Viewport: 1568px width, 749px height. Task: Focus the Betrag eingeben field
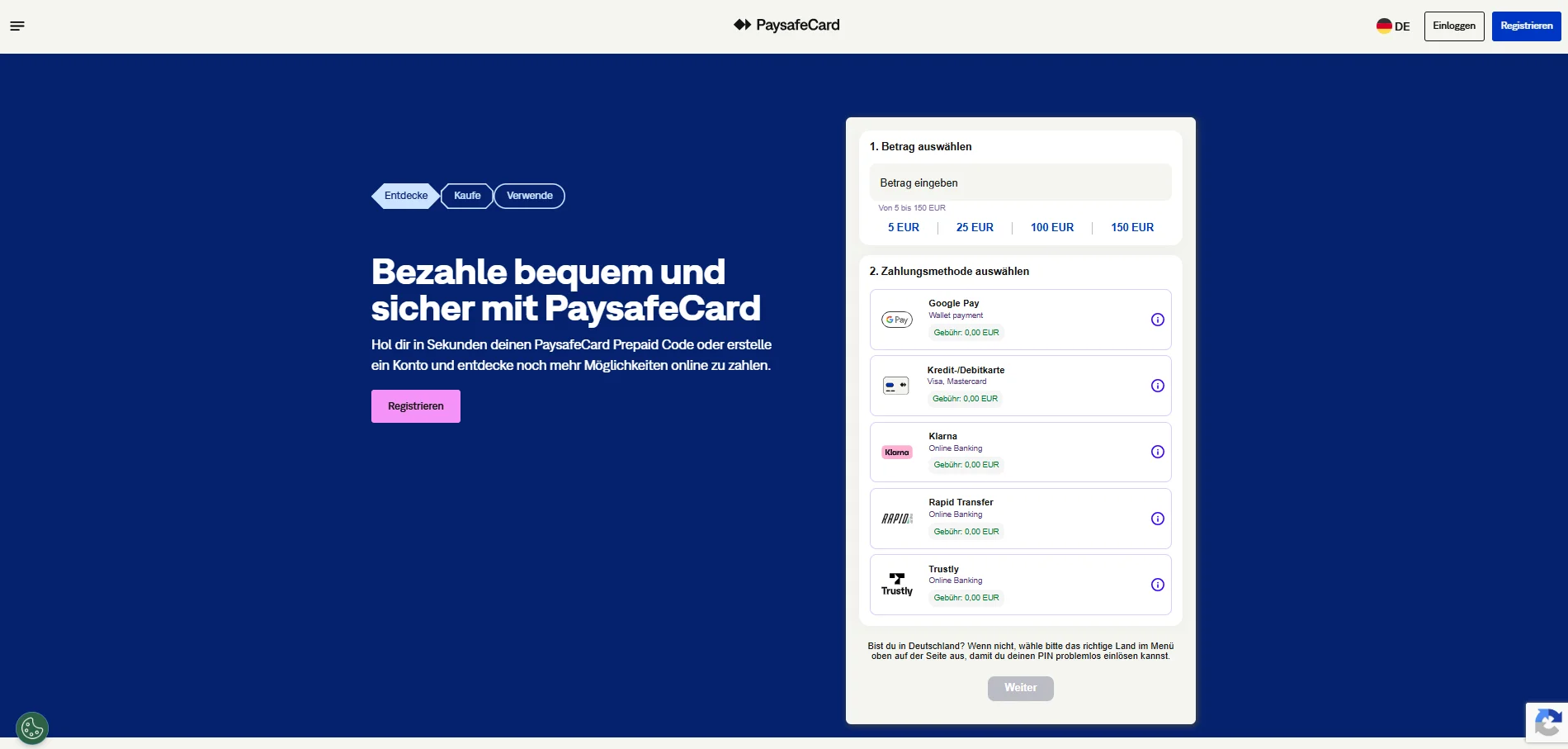click(1021, 183)
